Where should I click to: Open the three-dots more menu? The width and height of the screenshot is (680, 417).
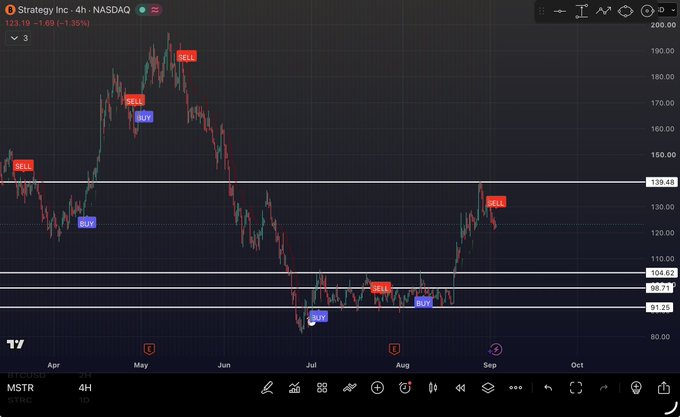[516, 388]
